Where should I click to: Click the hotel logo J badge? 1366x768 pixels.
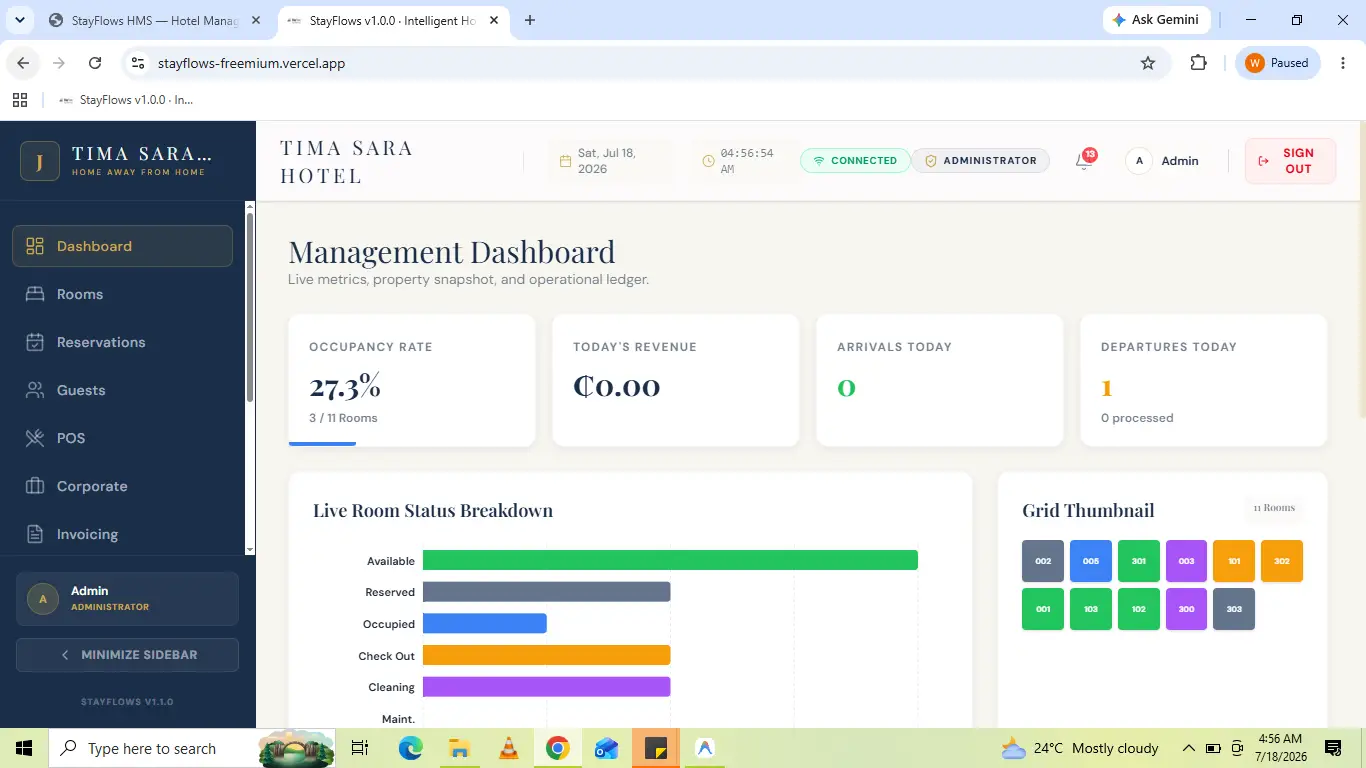[40, 161]
